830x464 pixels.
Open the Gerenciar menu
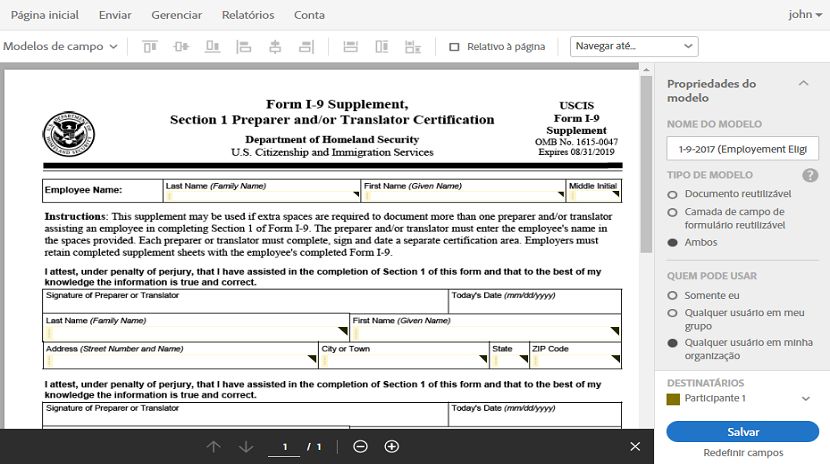click(176, 15)
